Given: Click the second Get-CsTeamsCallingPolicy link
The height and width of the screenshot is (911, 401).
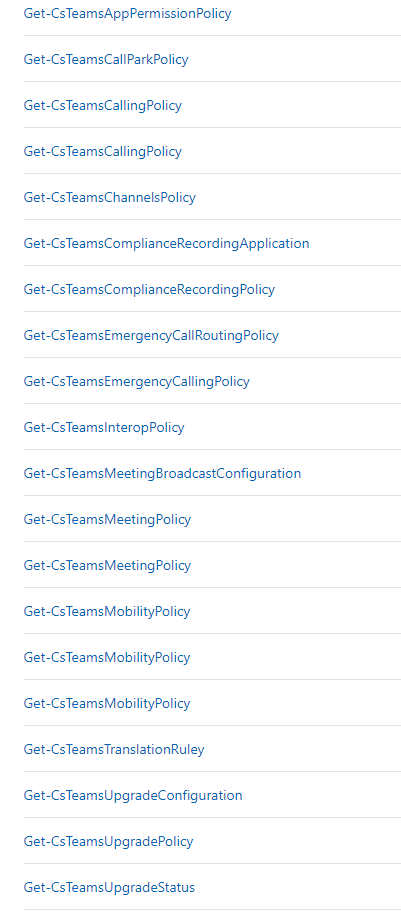Looking at the screenshot, I should click(102, 151).
